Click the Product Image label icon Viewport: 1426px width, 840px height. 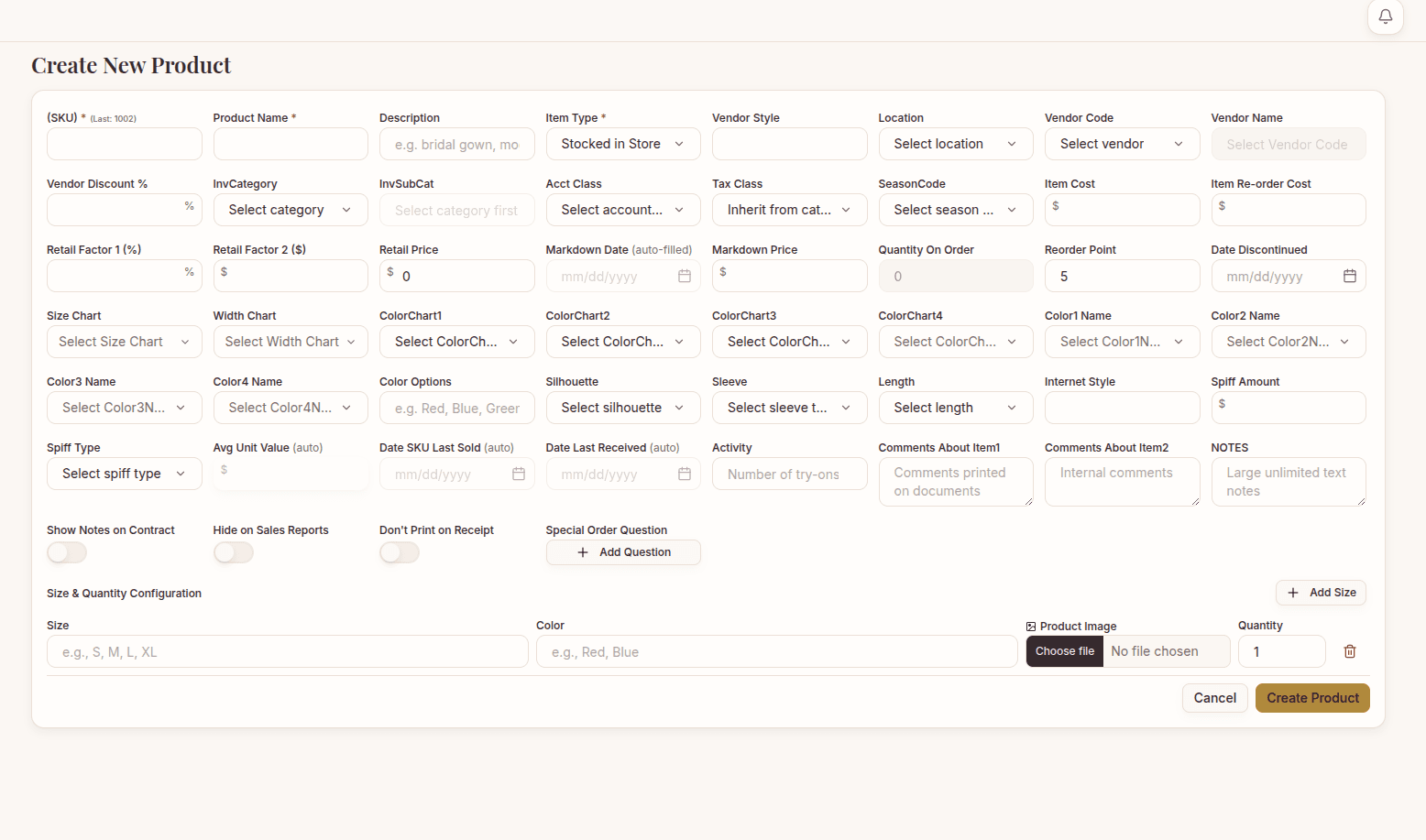pos(1031,627)
